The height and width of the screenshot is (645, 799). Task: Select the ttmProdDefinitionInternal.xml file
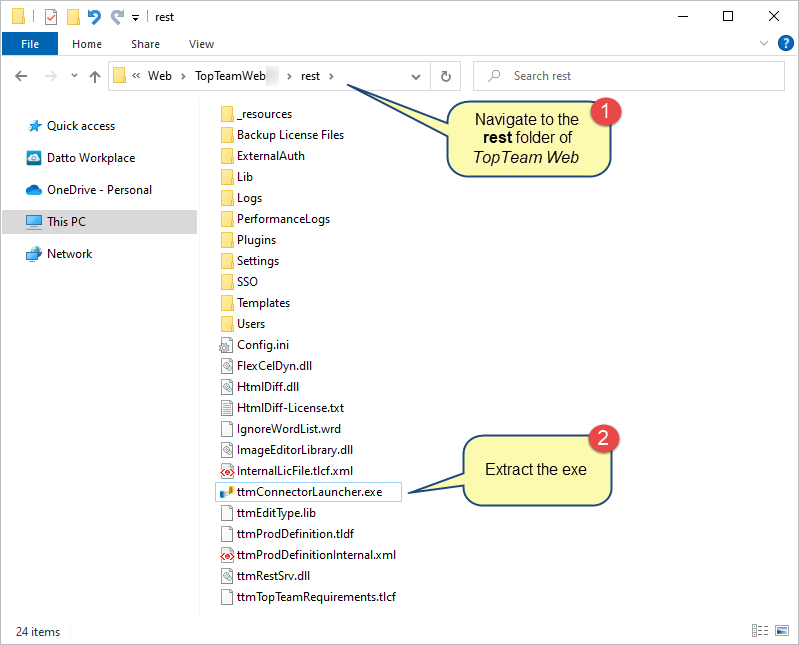click(308, 555)
